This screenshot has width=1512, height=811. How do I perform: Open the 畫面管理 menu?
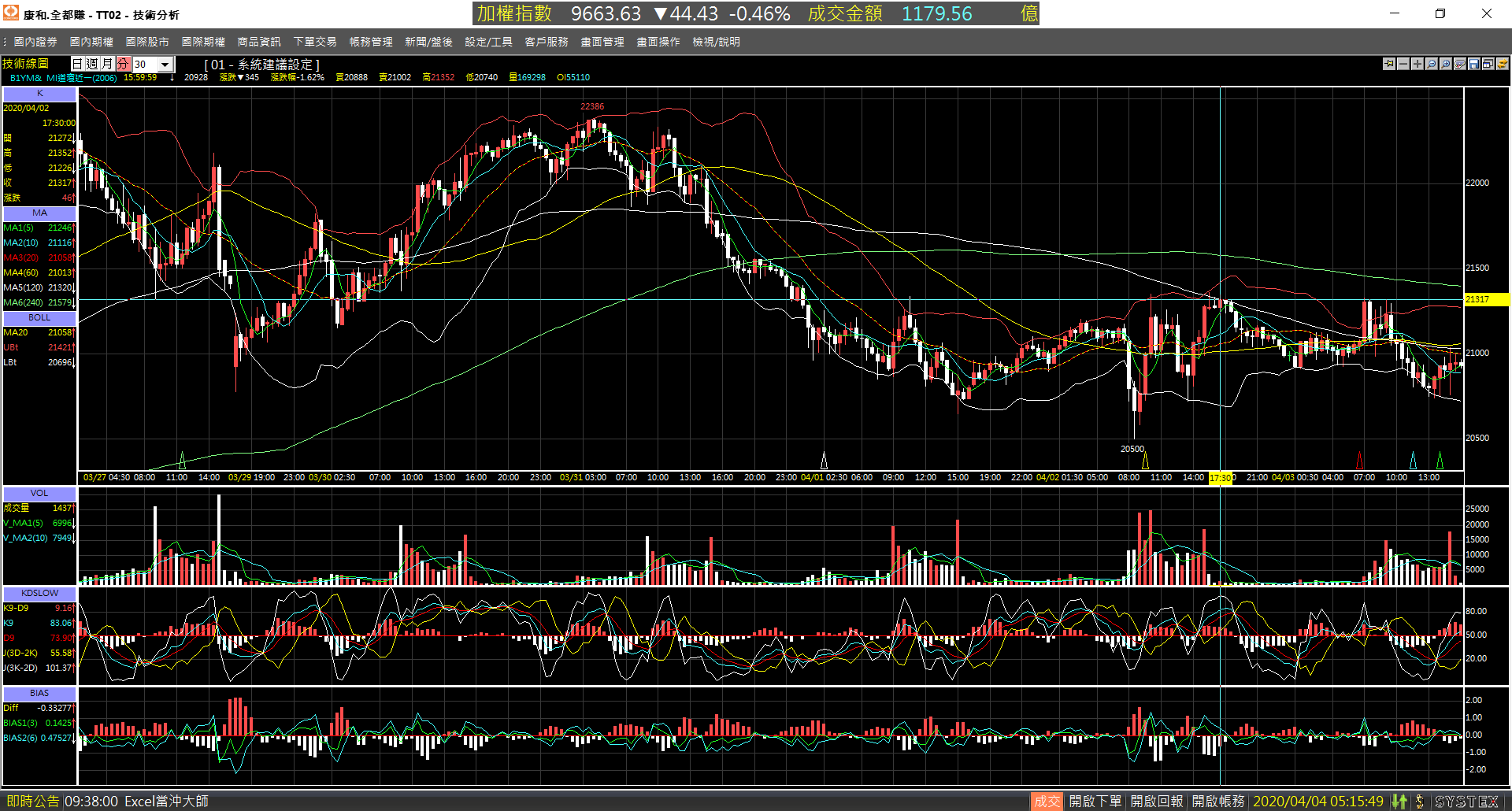click(x=602, y=42)
